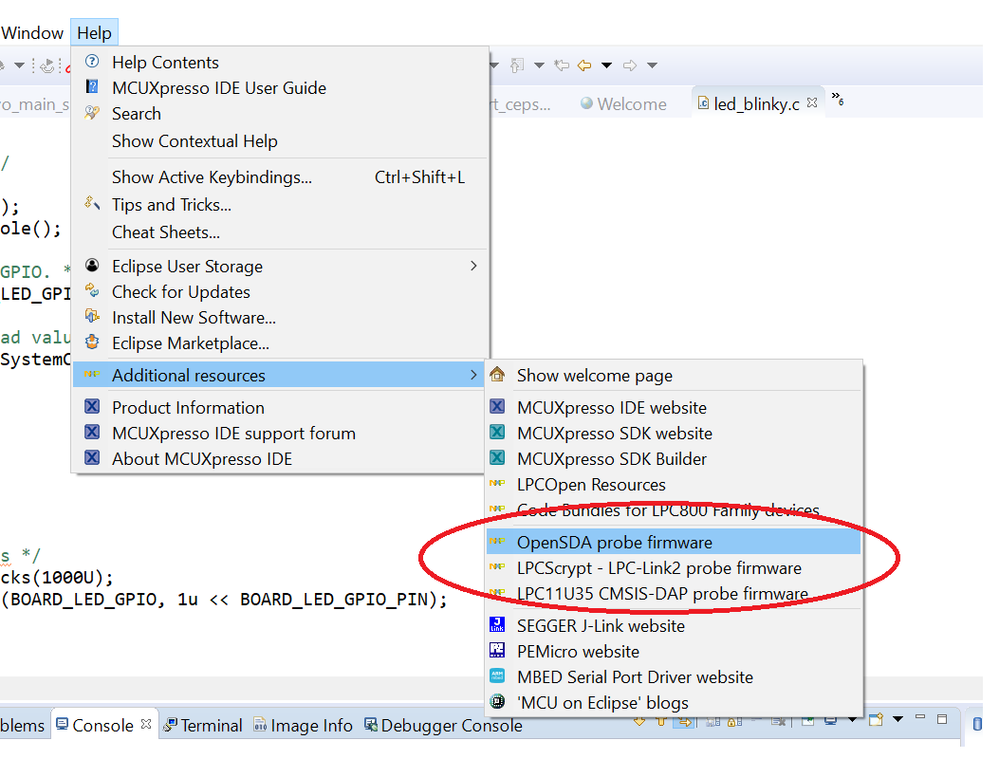The height and width of the screenshot is (759, 999).
Task: Click the Check for Updates icon
Action: click(x=93, y=291)
